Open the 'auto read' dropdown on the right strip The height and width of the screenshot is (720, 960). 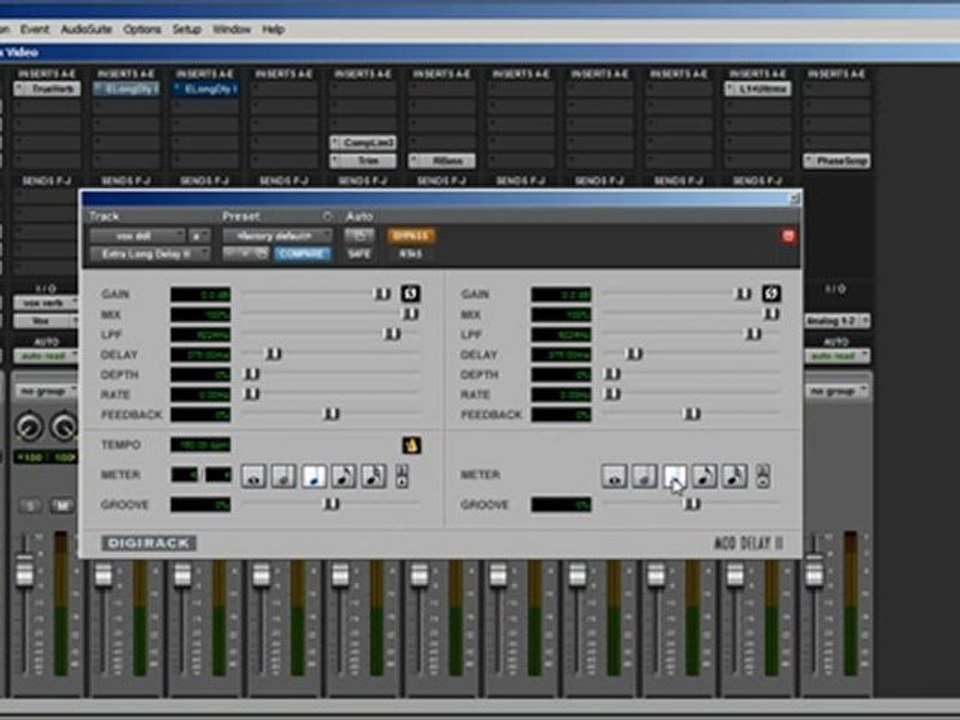pyautogui.click(x=836, y=356)
